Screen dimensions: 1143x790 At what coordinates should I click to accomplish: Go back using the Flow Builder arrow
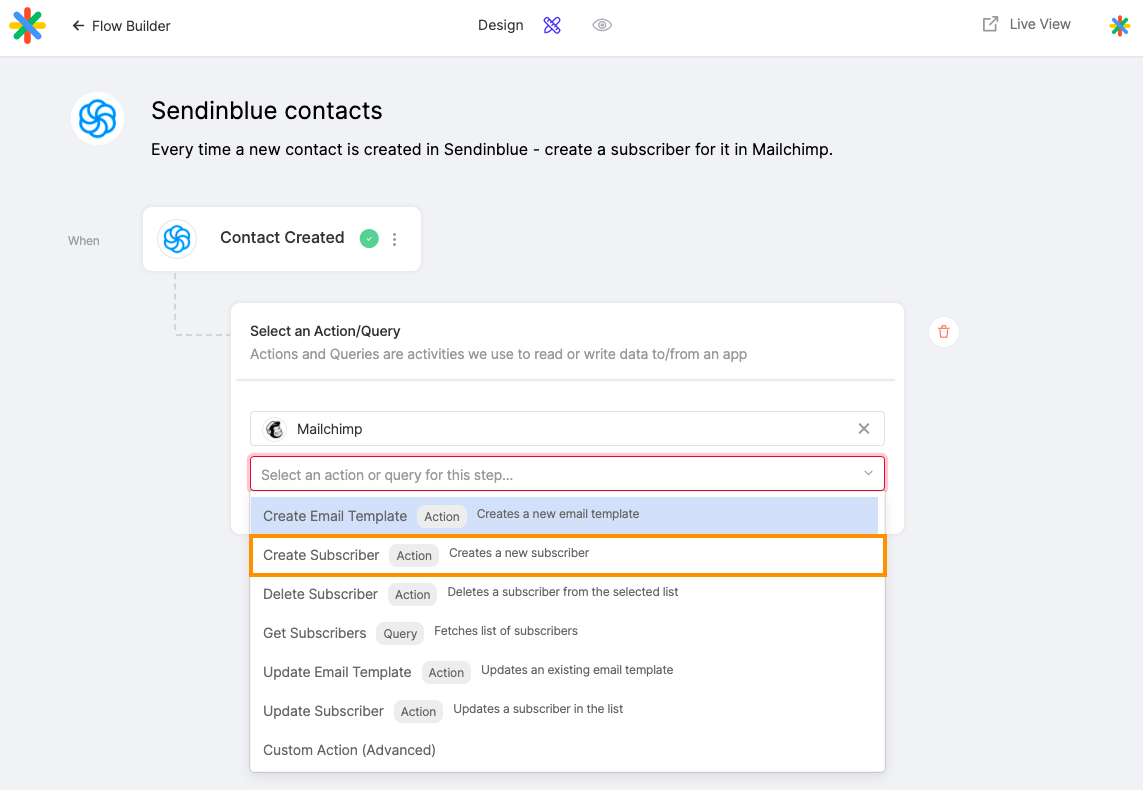click(78, 26)
